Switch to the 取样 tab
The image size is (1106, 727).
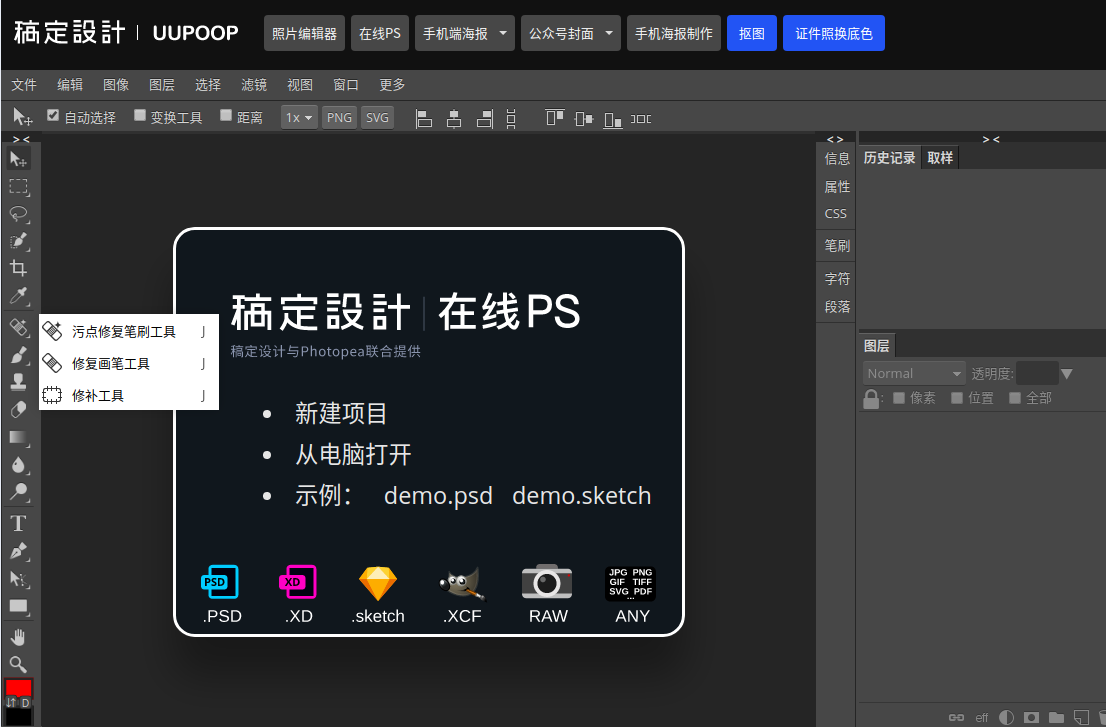click(940, 158)
